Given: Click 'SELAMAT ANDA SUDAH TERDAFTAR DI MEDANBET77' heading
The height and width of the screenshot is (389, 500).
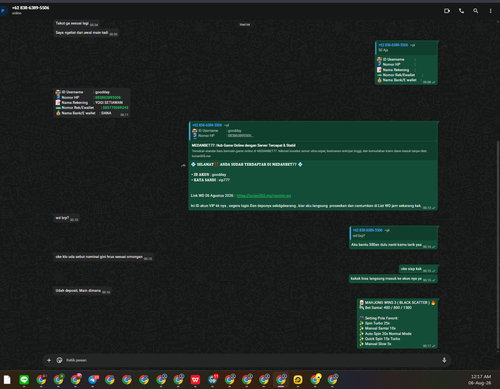Looking at the screenshot, I should pyautogui.click(x=247, y=164).
